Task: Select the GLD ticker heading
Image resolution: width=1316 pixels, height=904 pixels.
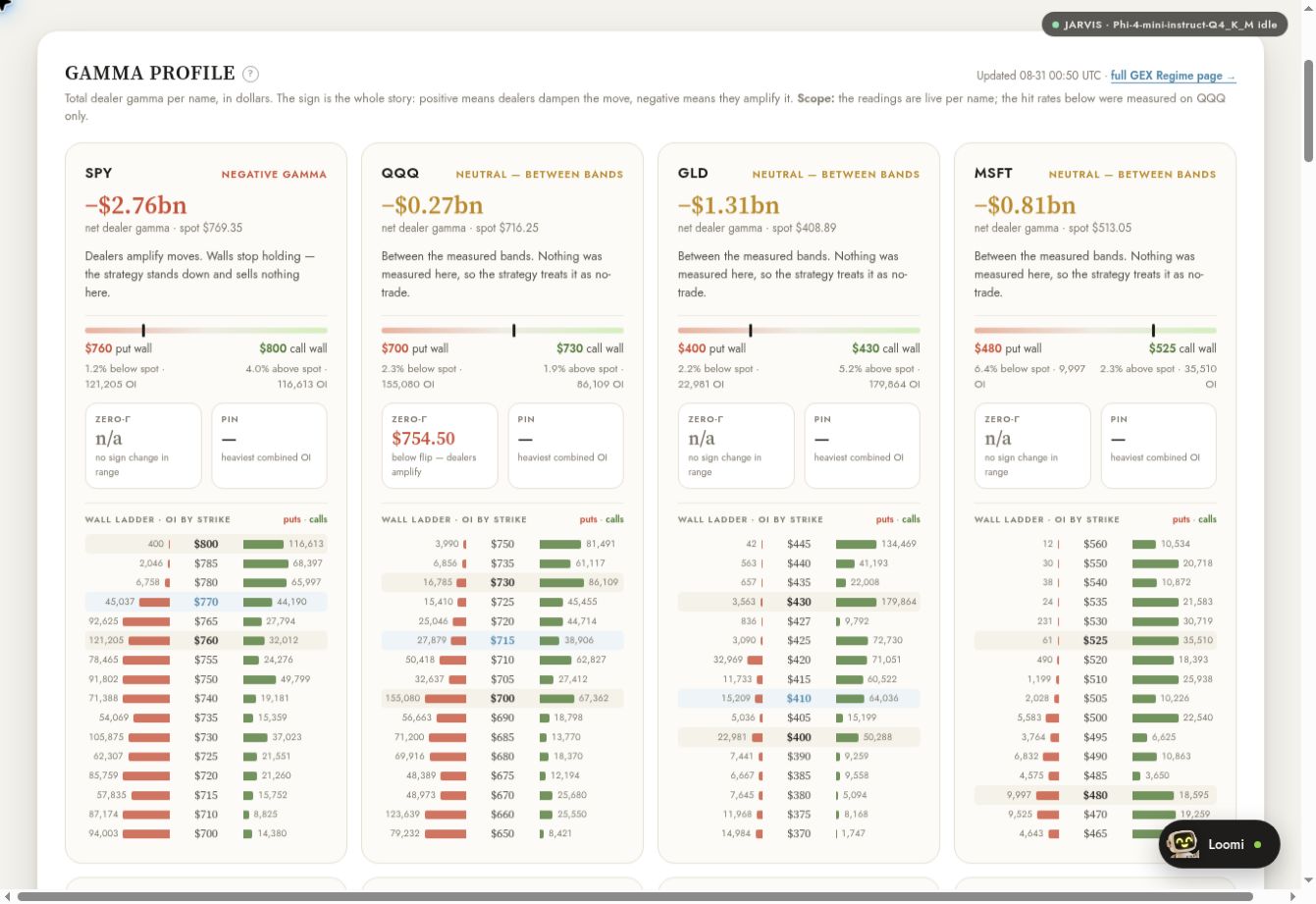Action: [x=693, y=173]
